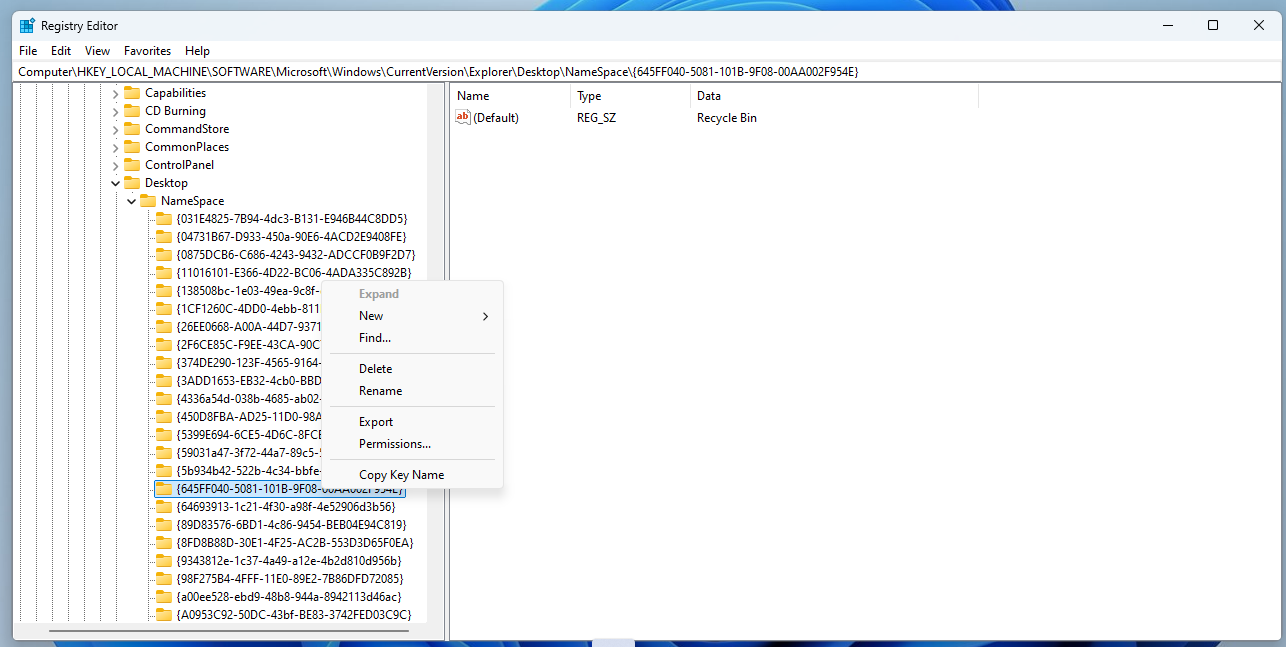
Task: Click folder icon for {64693913-1c21-4f30-a98f-4e52906d3b56}
Action: 164,507
